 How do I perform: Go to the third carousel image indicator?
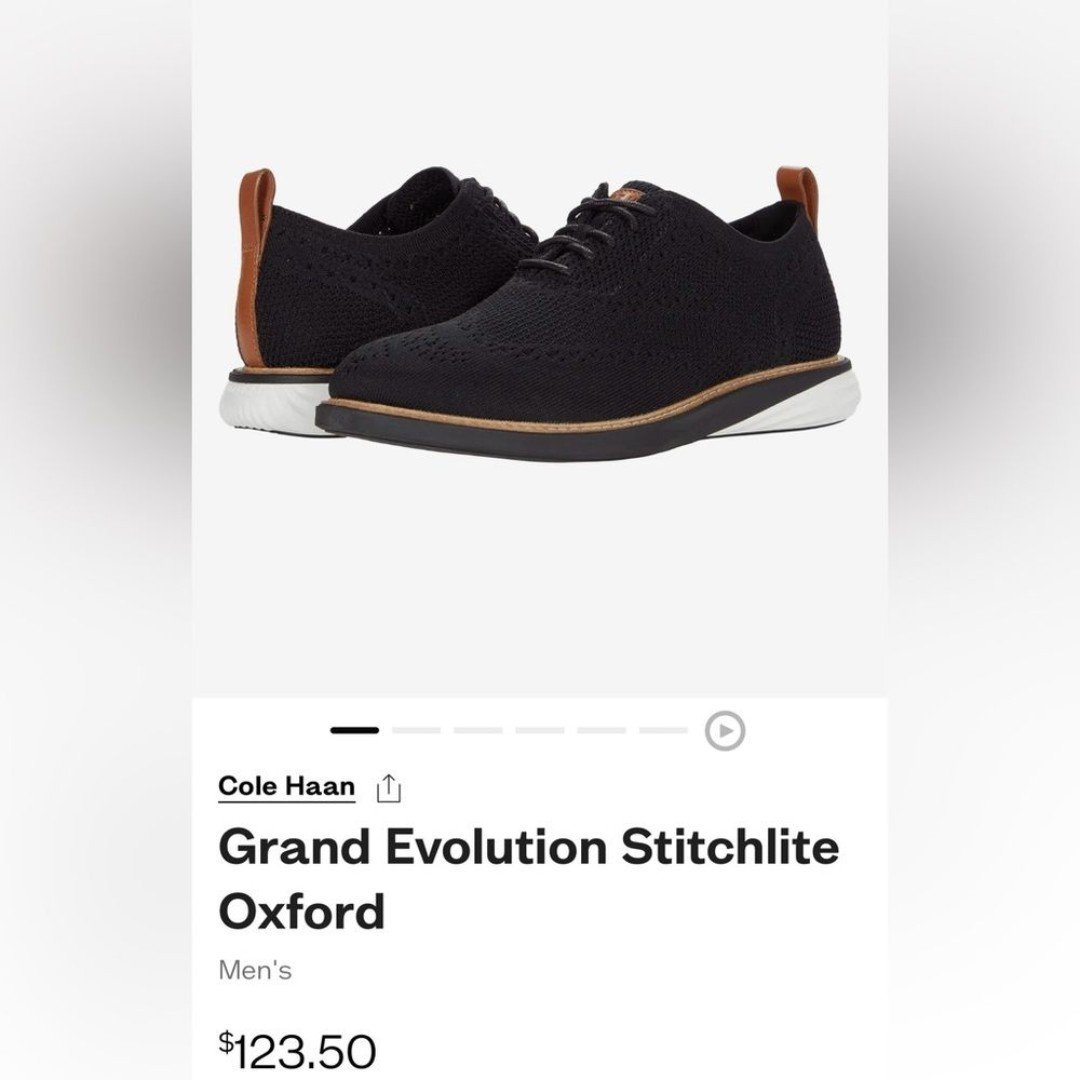click(478, 730)
